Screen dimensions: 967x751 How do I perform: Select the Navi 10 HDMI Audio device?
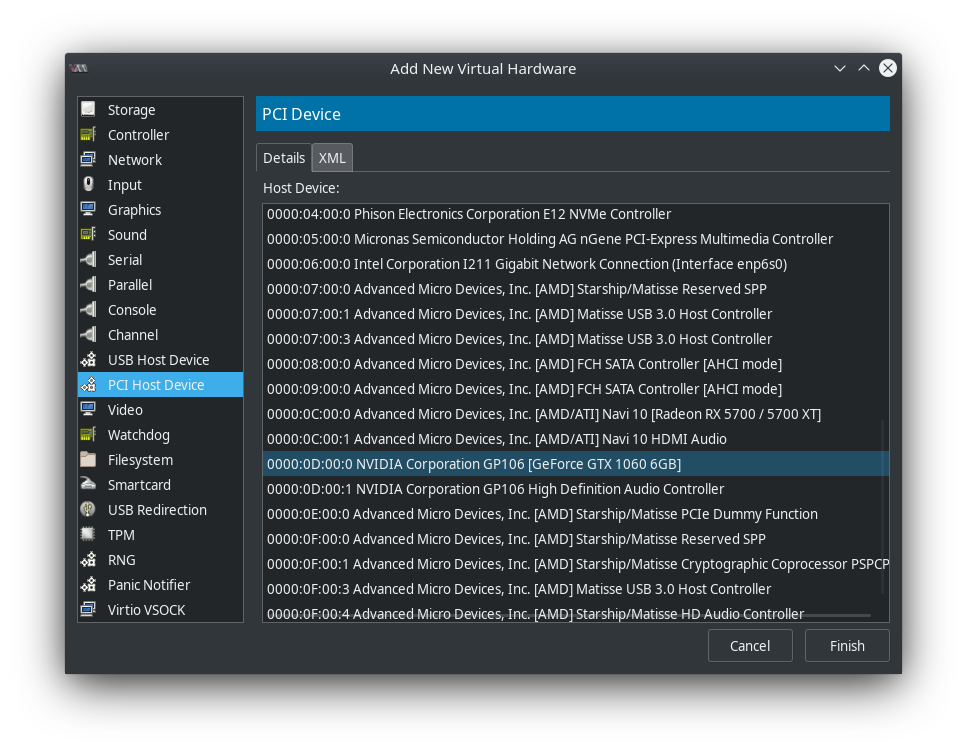coord(575,439)
